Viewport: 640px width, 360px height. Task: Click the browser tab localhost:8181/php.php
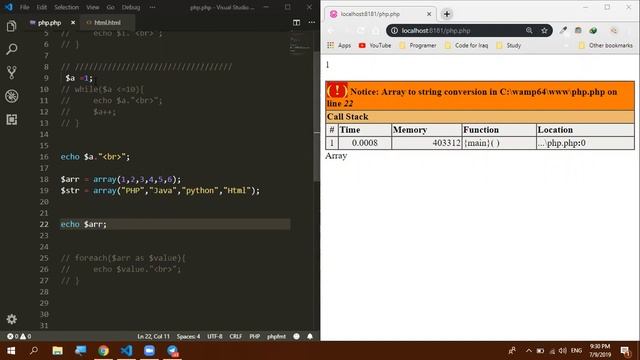380,14
